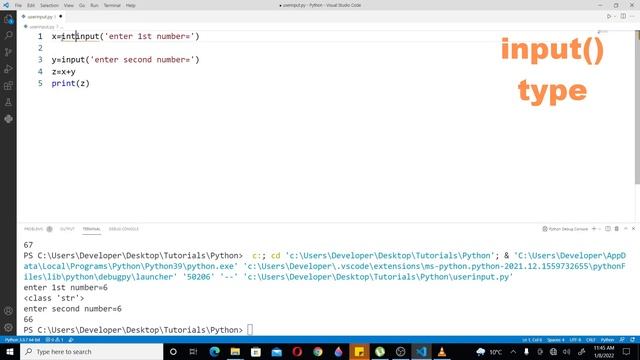Viewport: 640px width, 360px height.
Task: Show hidden system tray icons
Action: pyautogui.click(x=513, y=351)
